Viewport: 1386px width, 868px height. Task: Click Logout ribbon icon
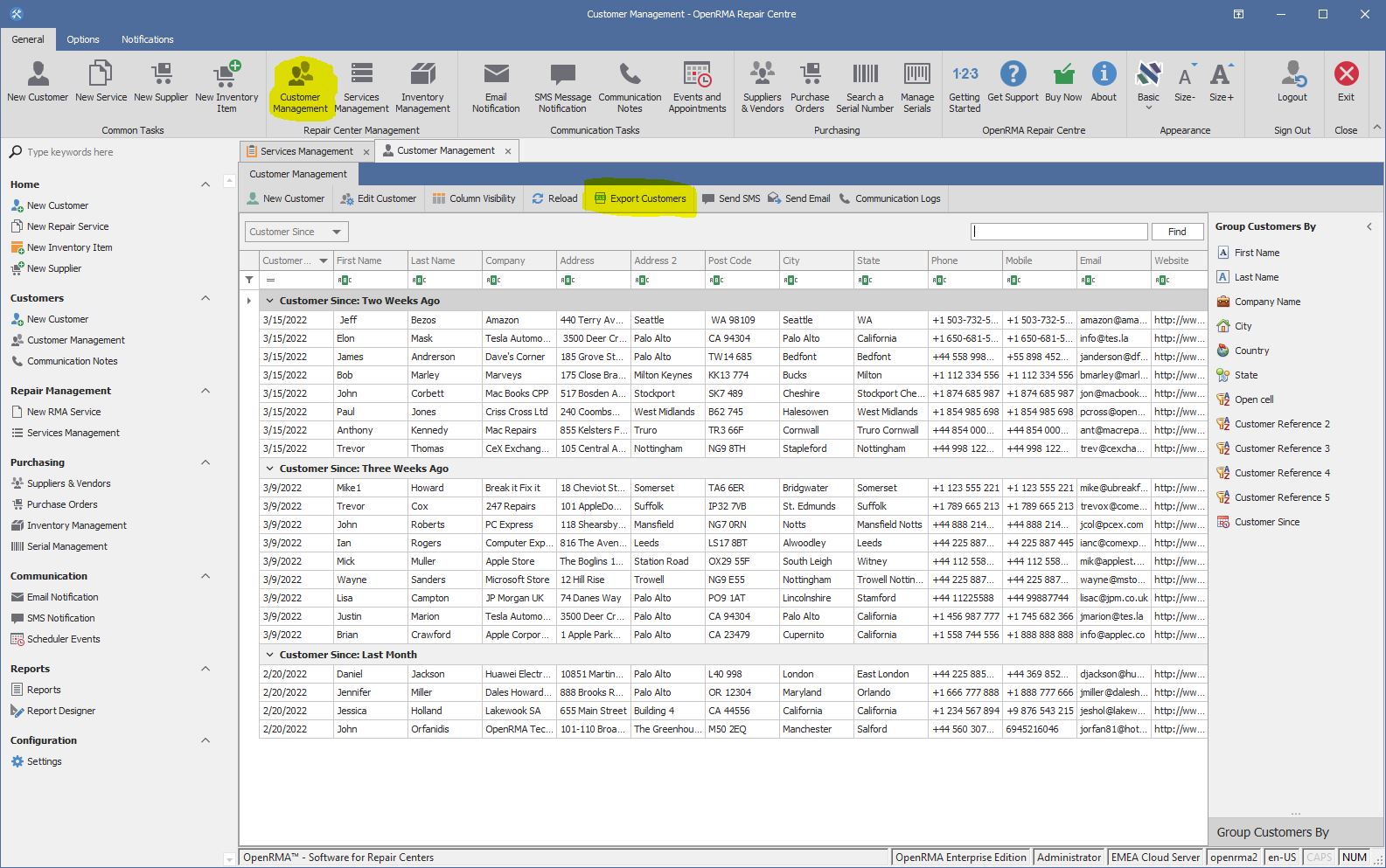tap(1292, 83)
